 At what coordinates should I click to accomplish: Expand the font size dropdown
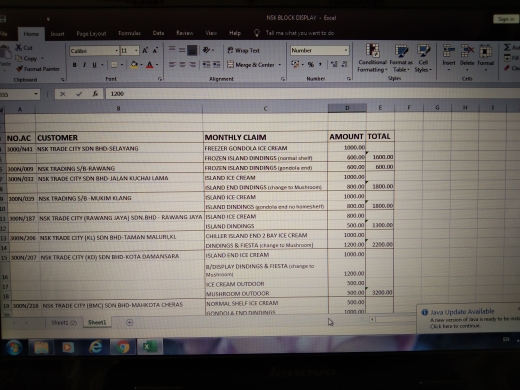pos(136,51)
